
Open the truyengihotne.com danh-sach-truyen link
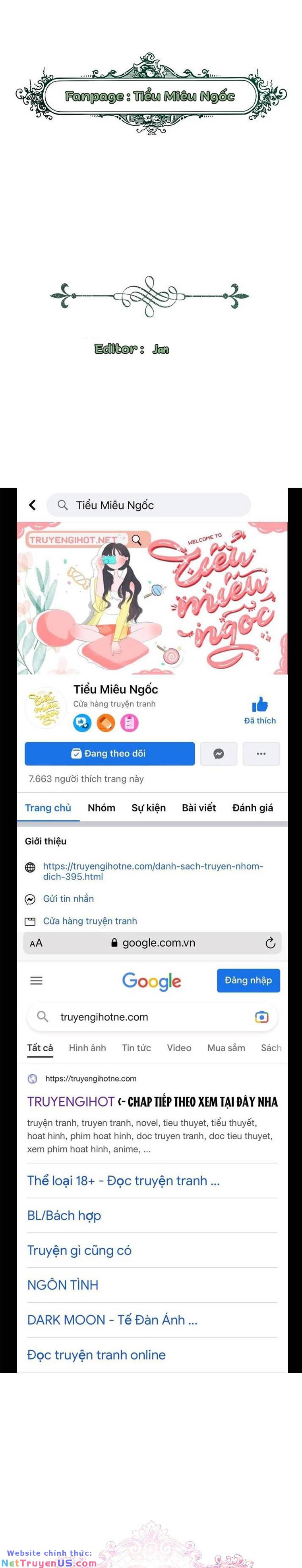coord(153,871)
